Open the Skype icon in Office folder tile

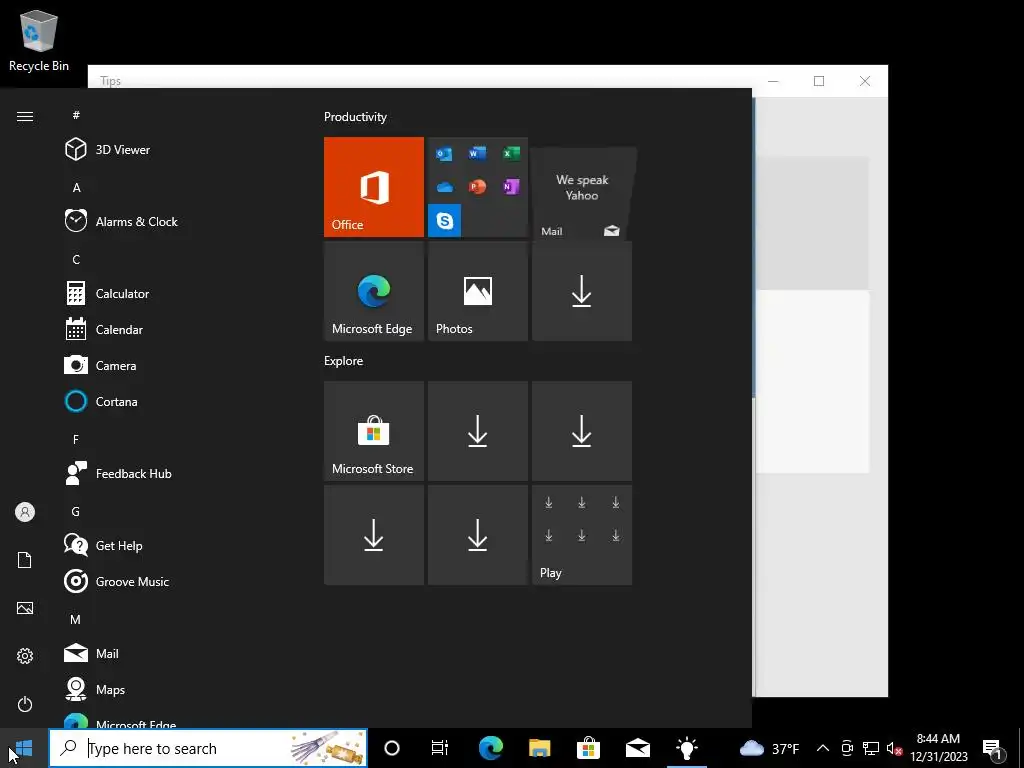click(x=445, y=221)
